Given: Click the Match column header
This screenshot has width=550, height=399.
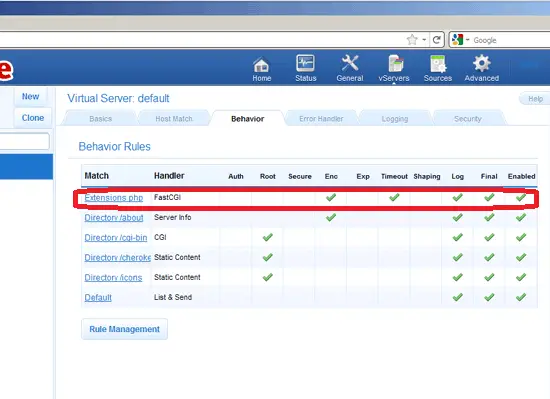Looking at the screenshot, I should pos(96,176).
